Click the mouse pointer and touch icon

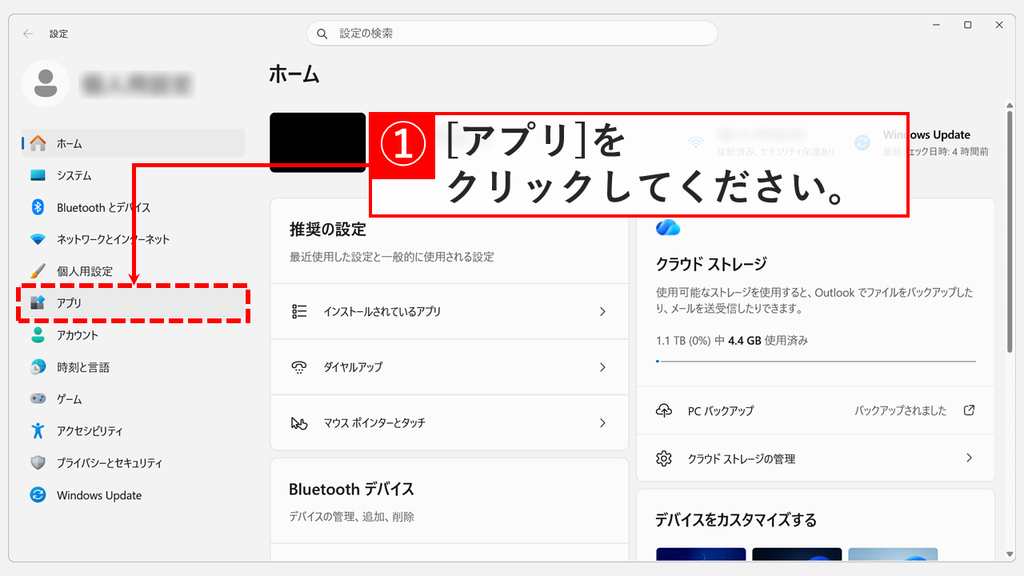click(x=299, y=423)
